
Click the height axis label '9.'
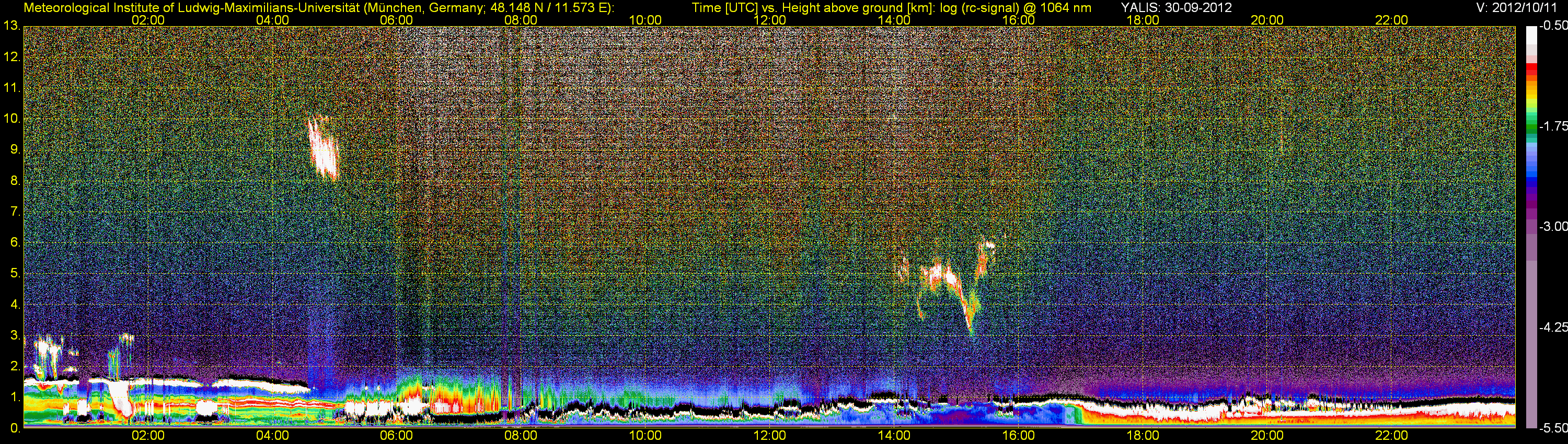coord(15,149)
